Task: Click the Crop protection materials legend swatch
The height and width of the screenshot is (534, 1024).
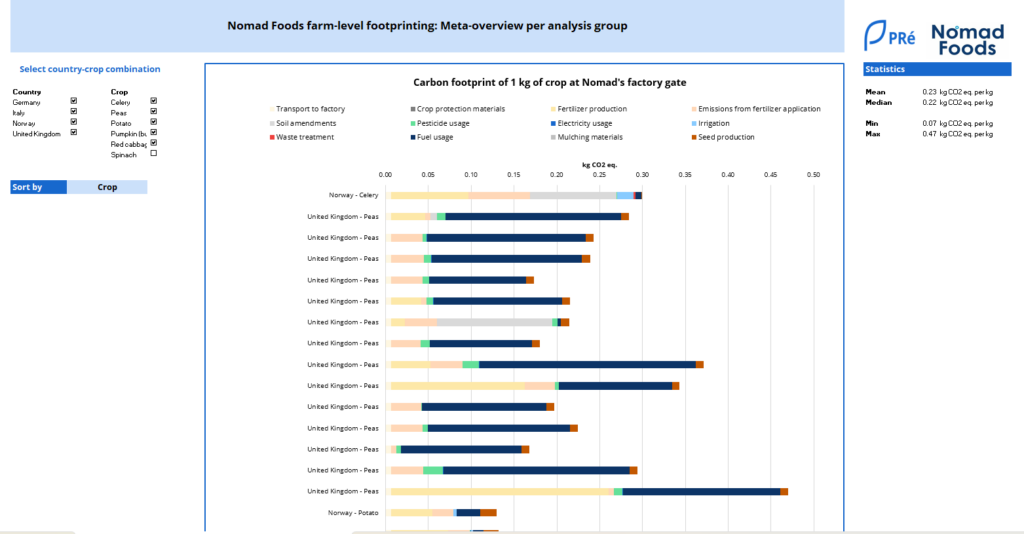Action: 413,109
